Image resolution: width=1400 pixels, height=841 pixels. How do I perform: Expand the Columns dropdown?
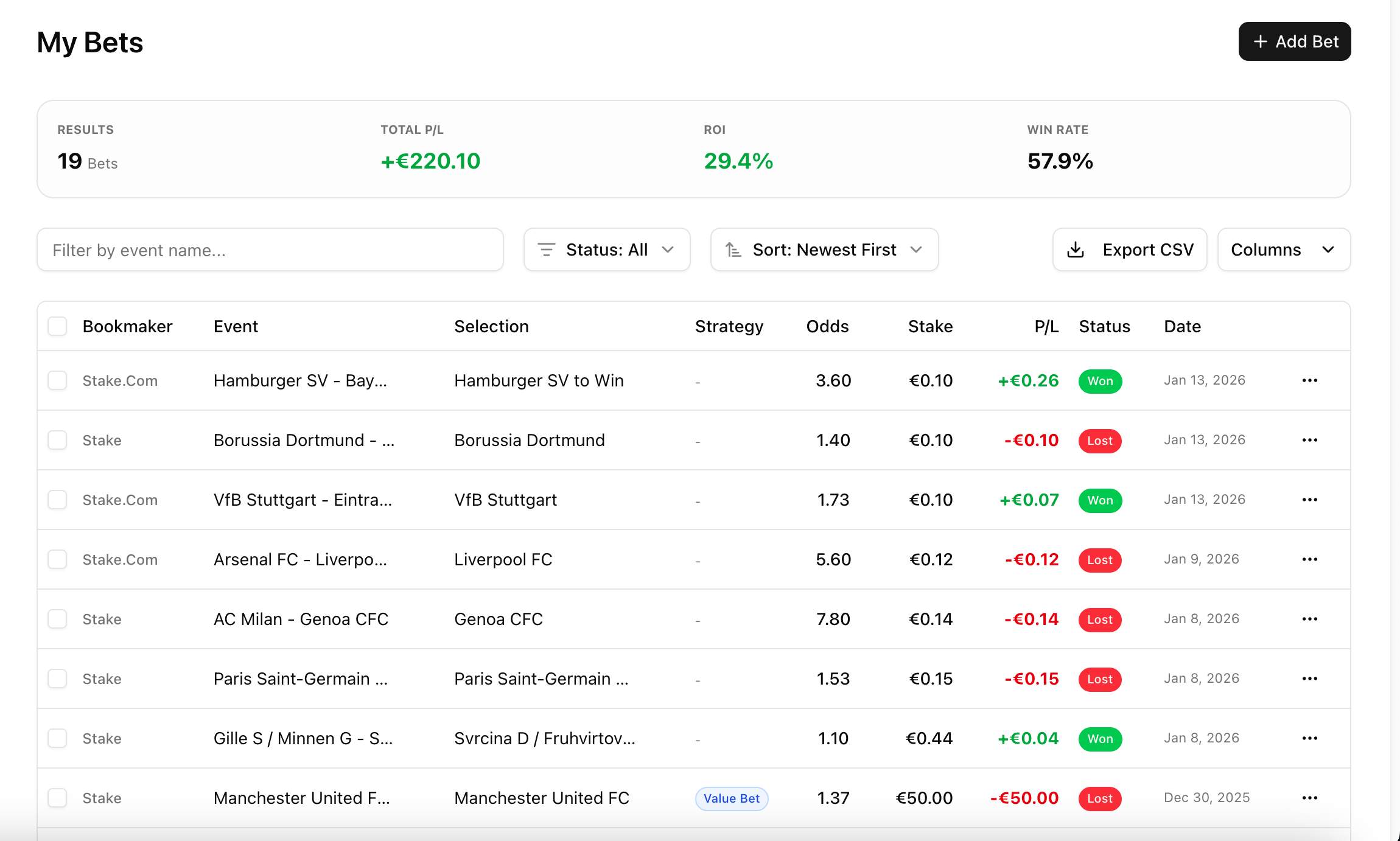tap(1283, 250)
